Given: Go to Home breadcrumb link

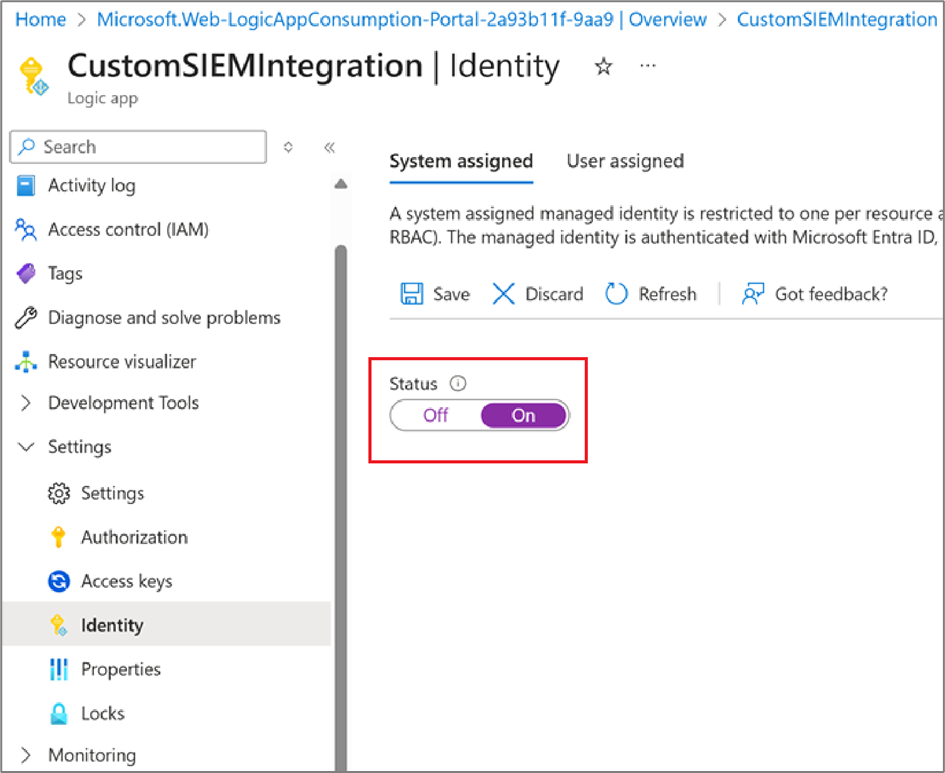Looking at the screenshot, I should (42, 20).
